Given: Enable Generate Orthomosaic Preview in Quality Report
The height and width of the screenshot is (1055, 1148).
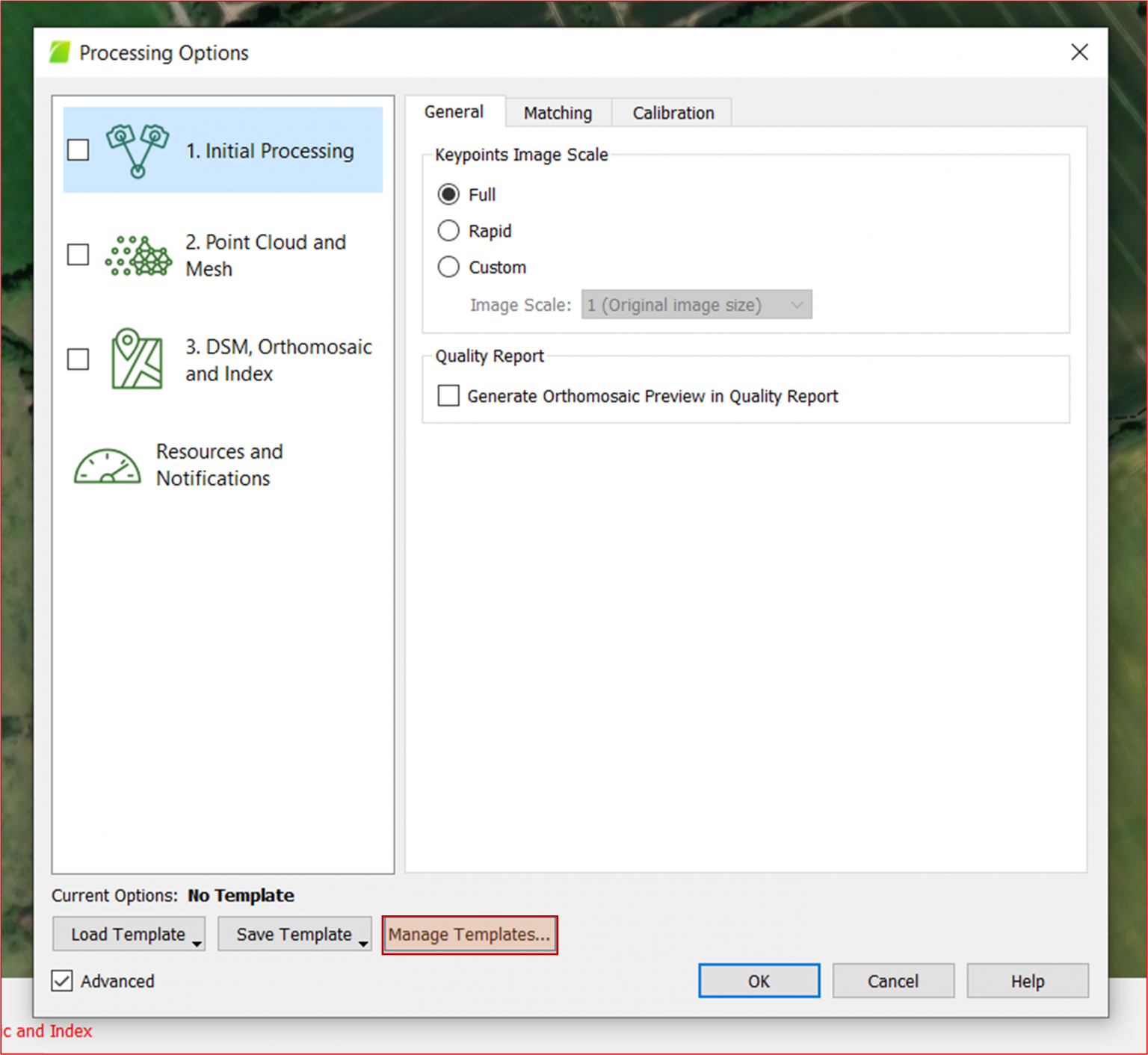Looking at the screenshot, I should click(448, 396).
